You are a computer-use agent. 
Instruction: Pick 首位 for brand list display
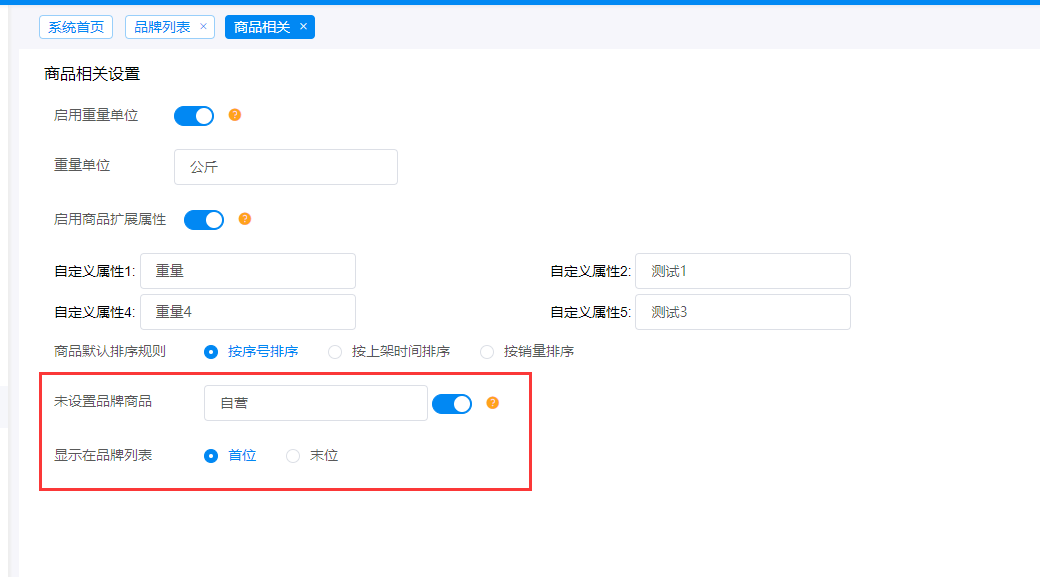(x=211, y=456)
